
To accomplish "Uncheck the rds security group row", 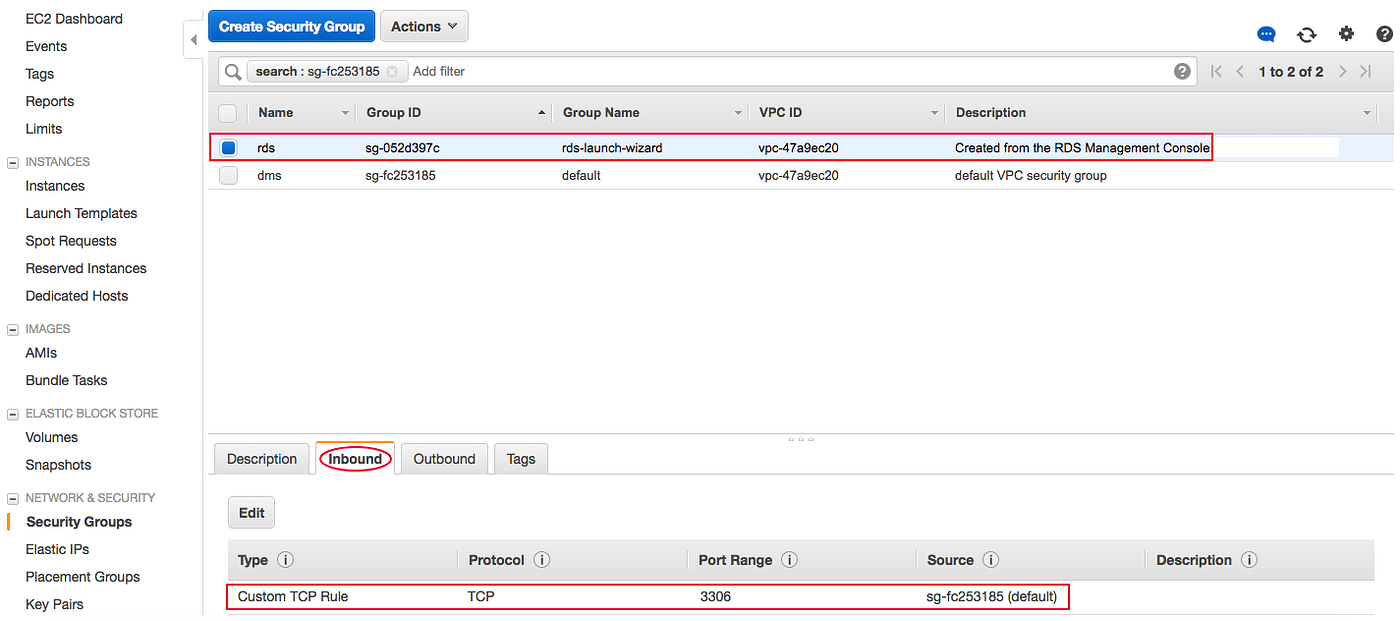I will tap(228, 146).
